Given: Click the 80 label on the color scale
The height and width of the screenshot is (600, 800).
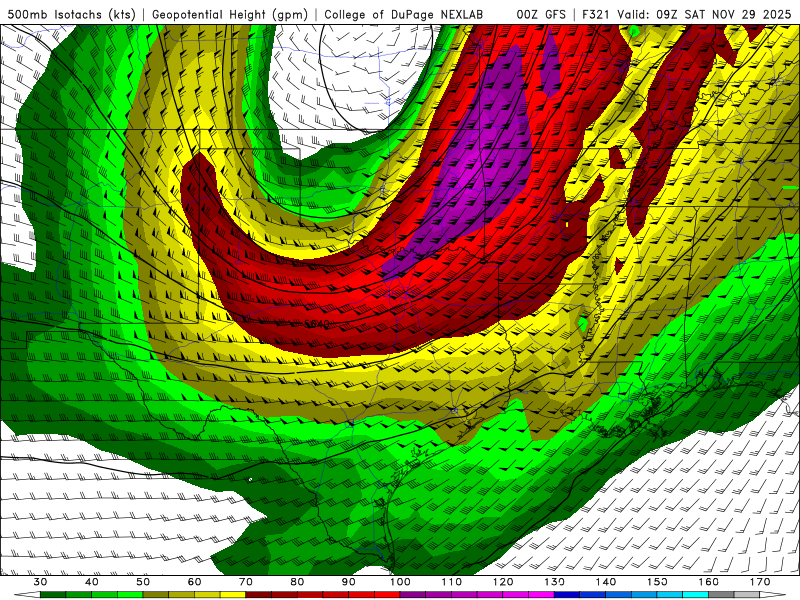Looking at the screenshot, I should (297, 582).
